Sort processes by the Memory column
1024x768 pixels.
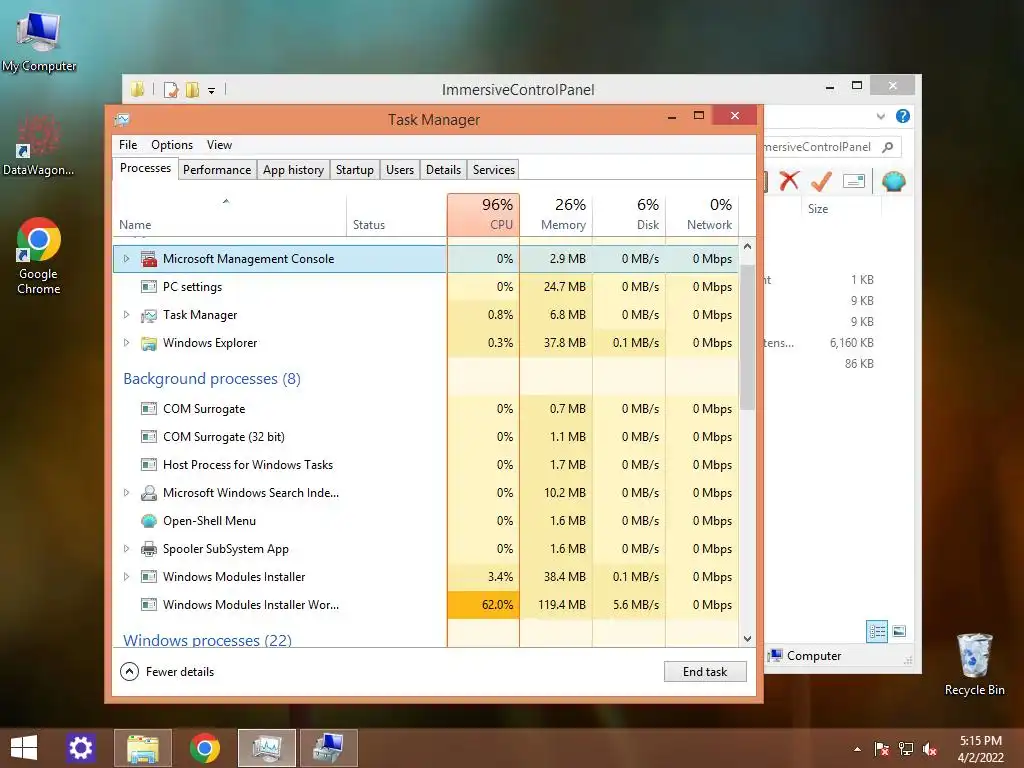click(x=556, y=215)
